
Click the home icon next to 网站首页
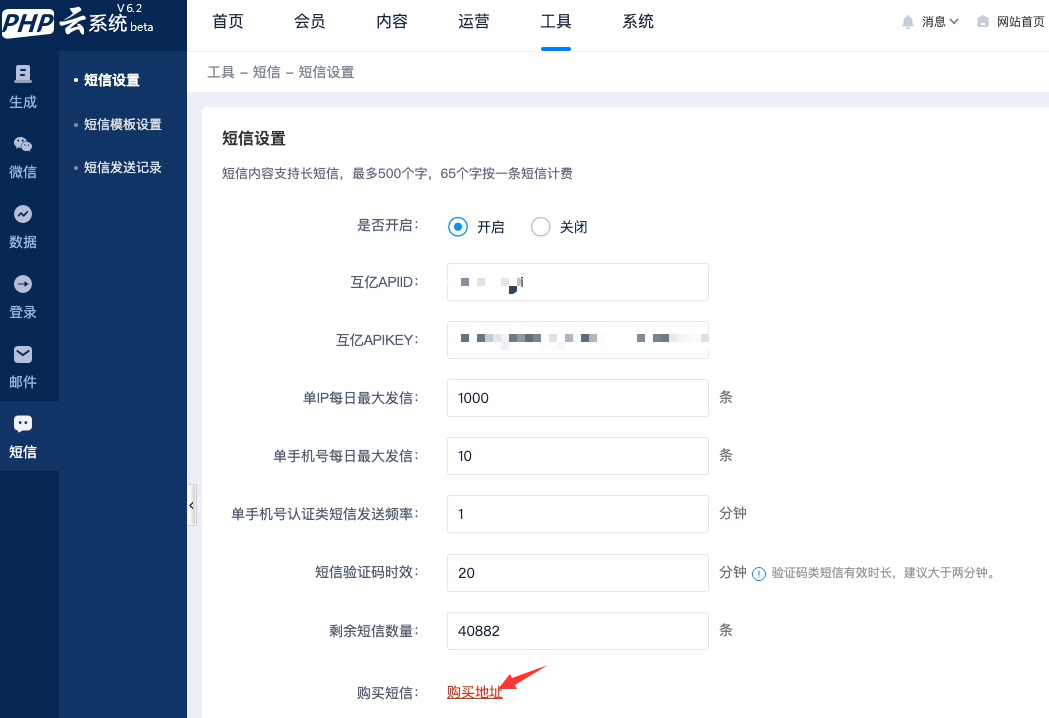pyautogui.click(x=983, y=21)
